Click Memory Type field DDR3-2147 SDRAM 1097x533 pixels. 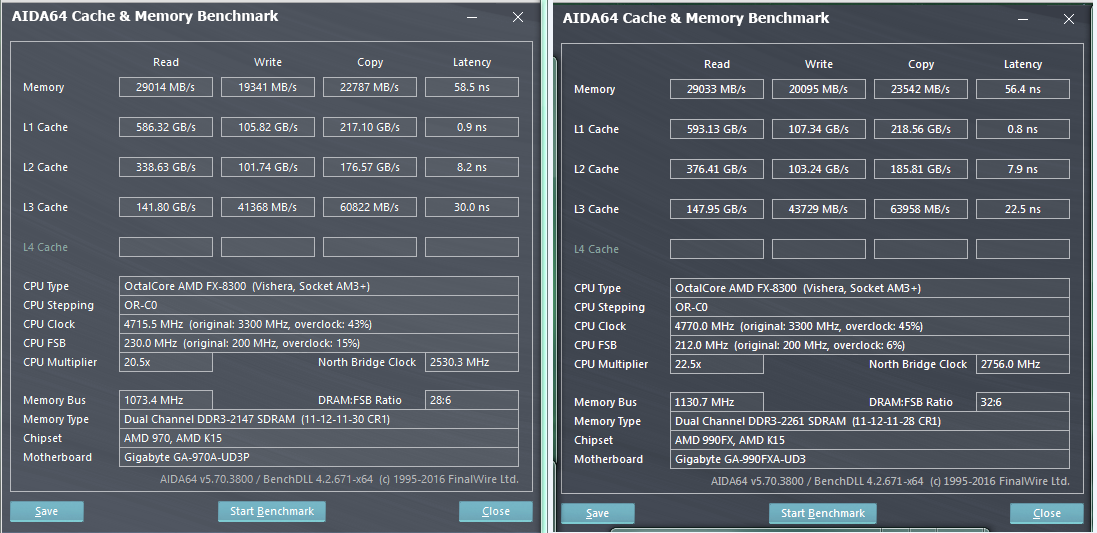coord(319,420)
